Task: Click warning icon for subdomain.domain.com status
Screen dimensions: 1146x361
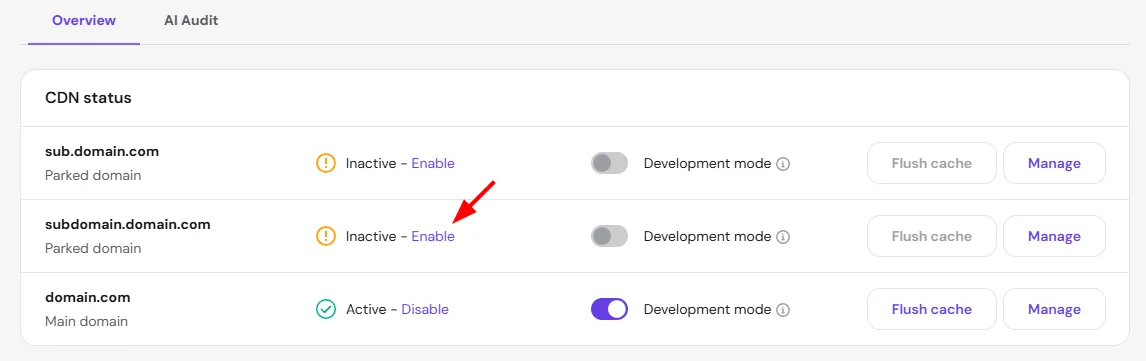Action: click(325, 236)
